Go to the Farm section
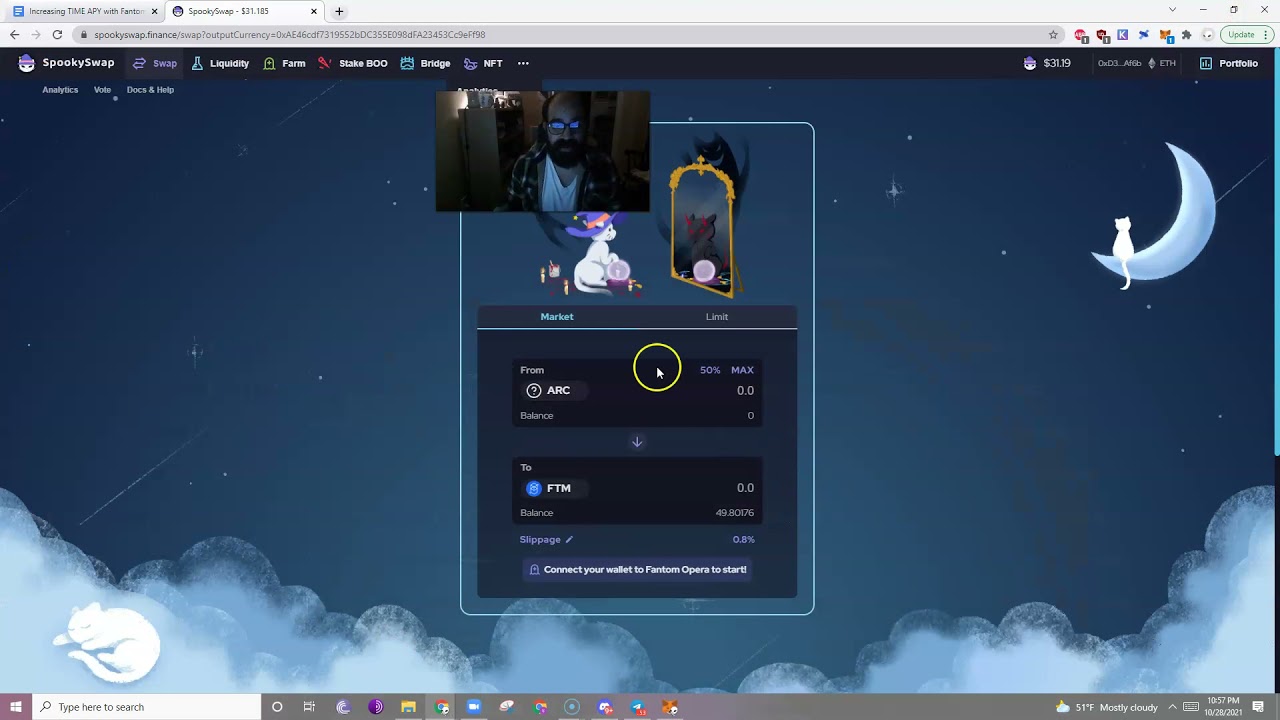The width and height of the screenshot is (1280, 720). [x=284, y=63]
